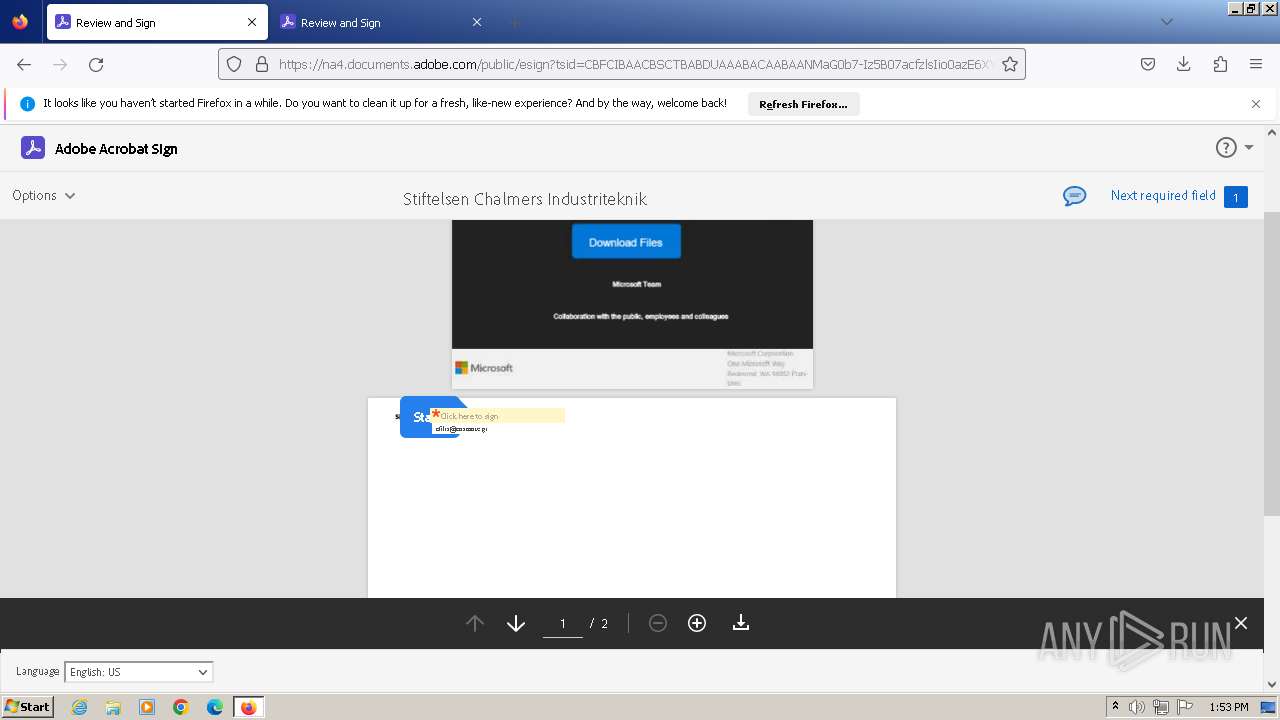Open the Windows Start menu

27,706
